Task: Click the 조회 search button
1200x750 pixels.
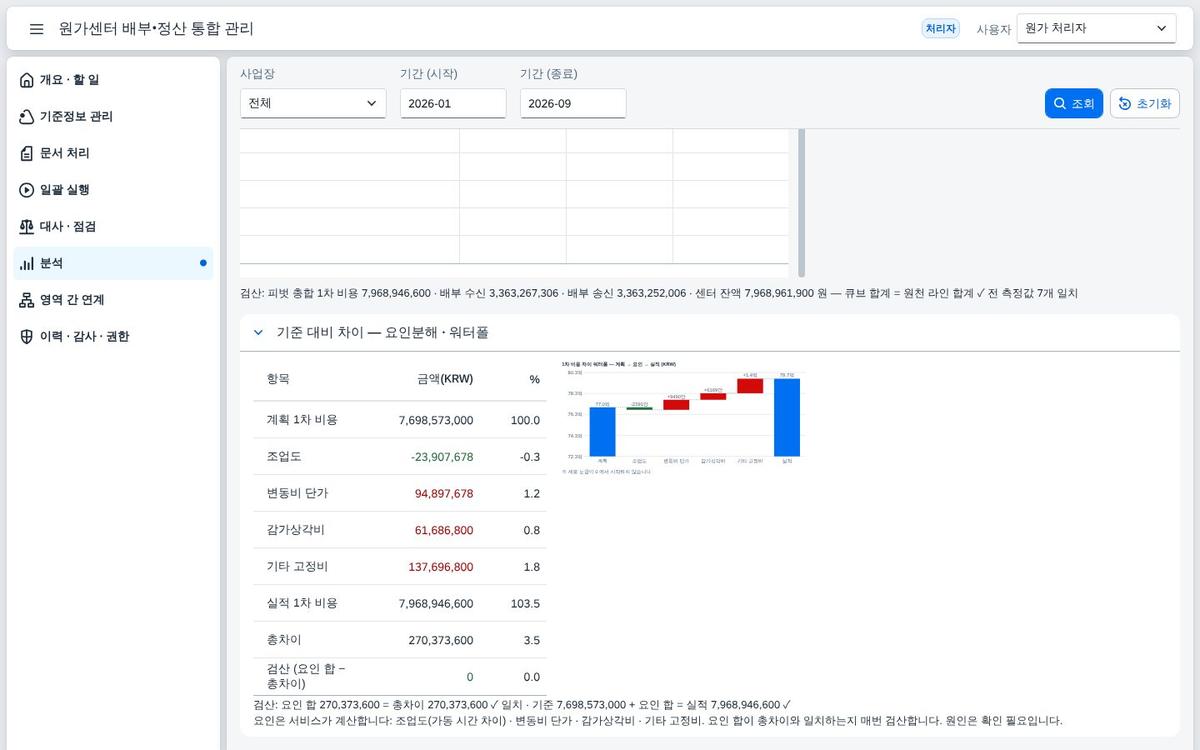Action: pos(1074,103)
